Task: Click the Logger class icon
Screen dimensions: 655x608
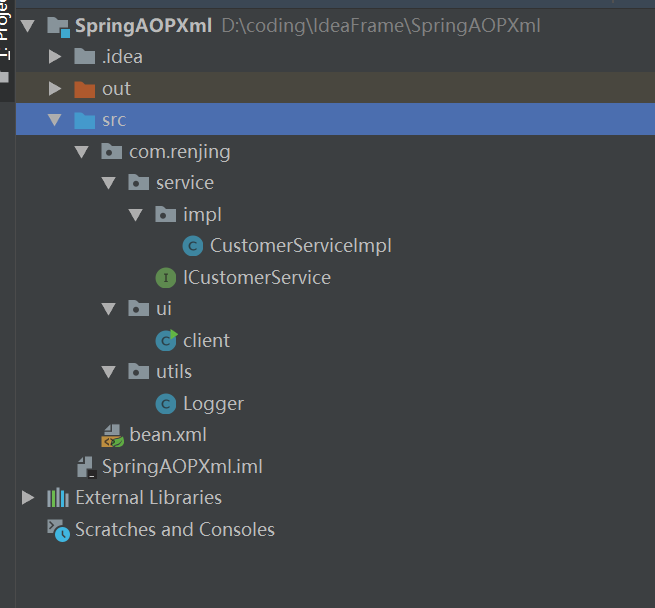Action: point(166,404)
